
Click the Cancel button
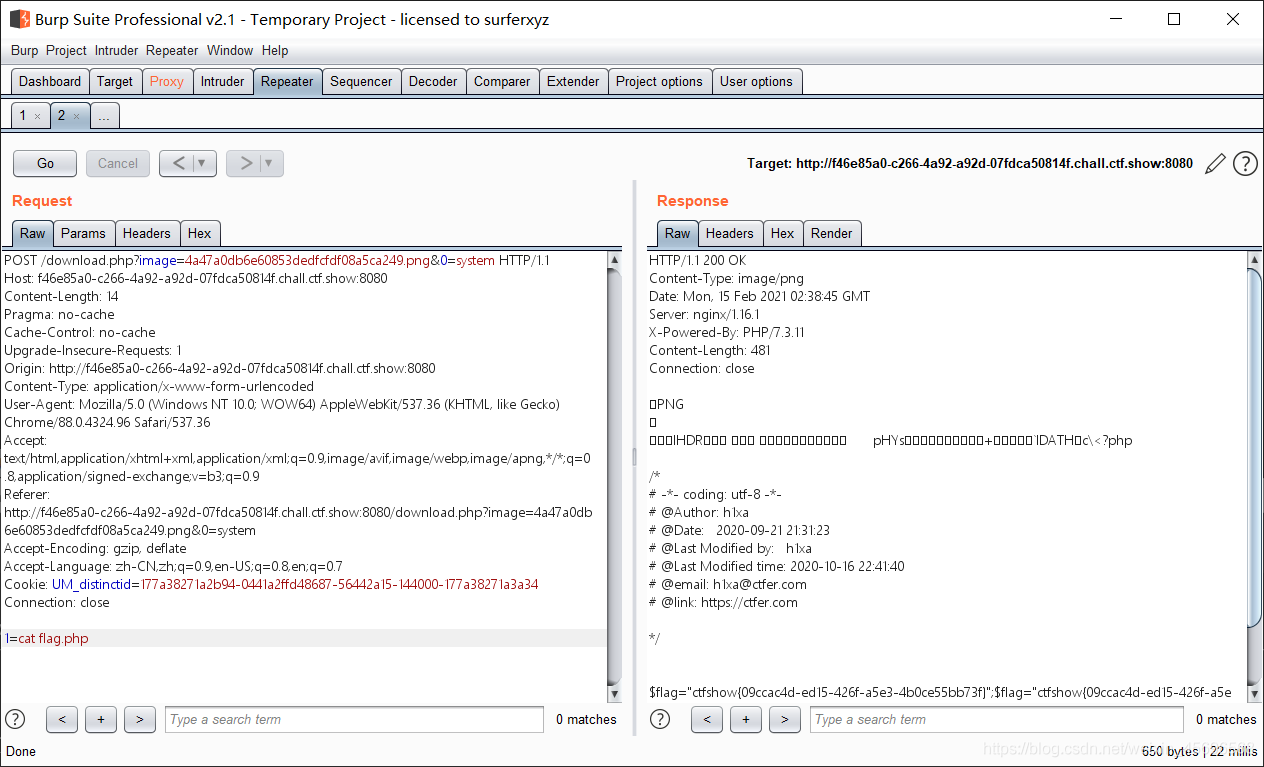(x=118, y=163)
